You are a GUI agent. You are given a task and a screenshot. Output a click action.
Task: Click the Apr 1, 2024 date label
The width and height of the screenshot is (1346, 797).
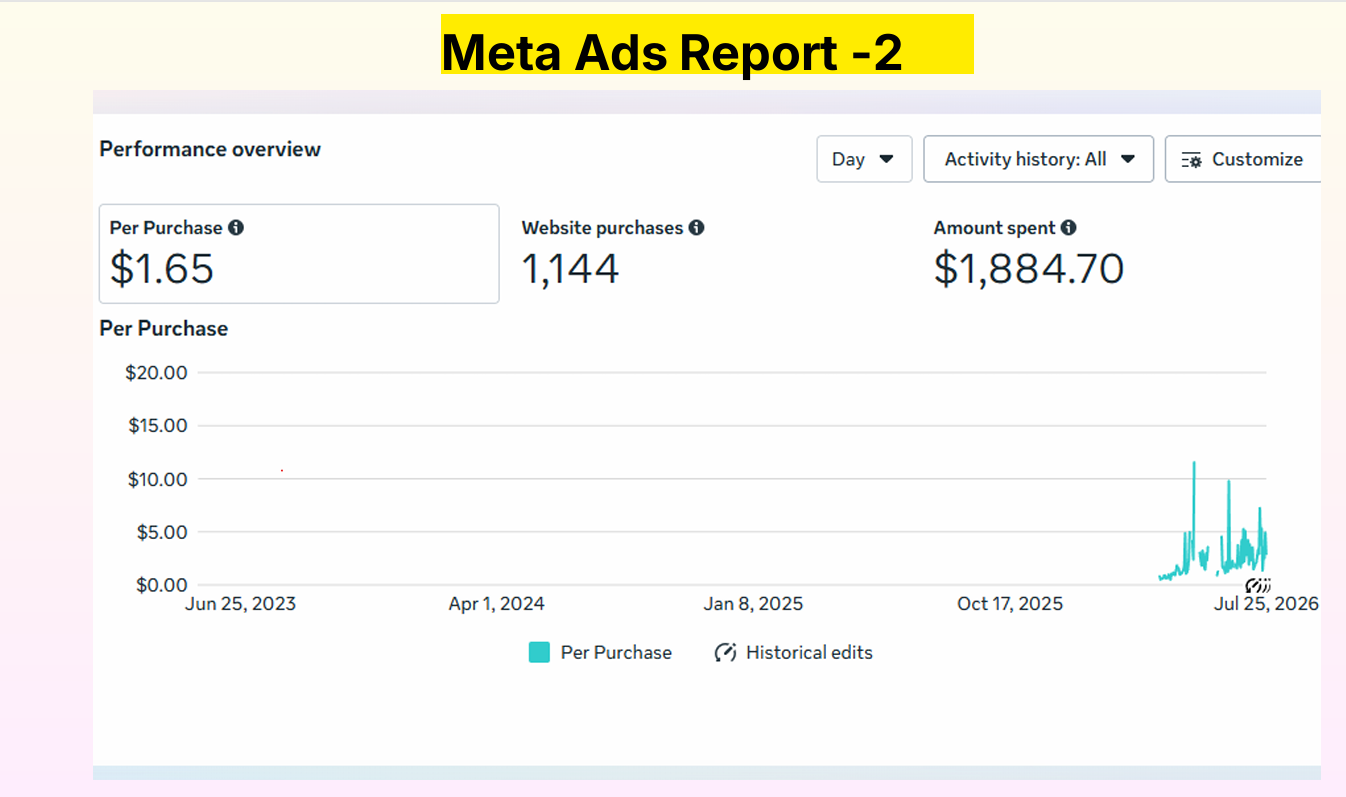pos(497,604)
